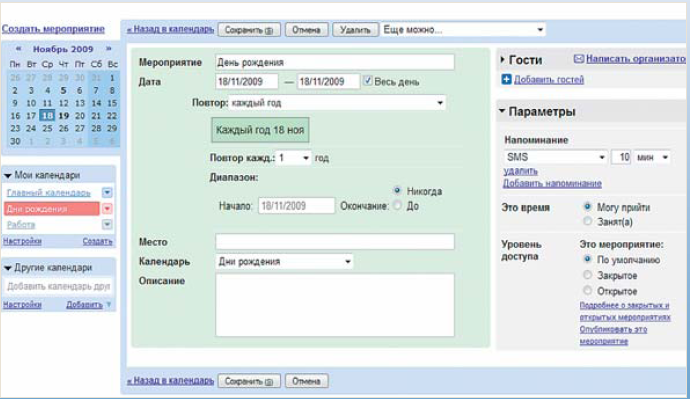The image size is (690, 399).
Task: Click Ноябрь 2009 month title
Action: (x=63, y=49)
